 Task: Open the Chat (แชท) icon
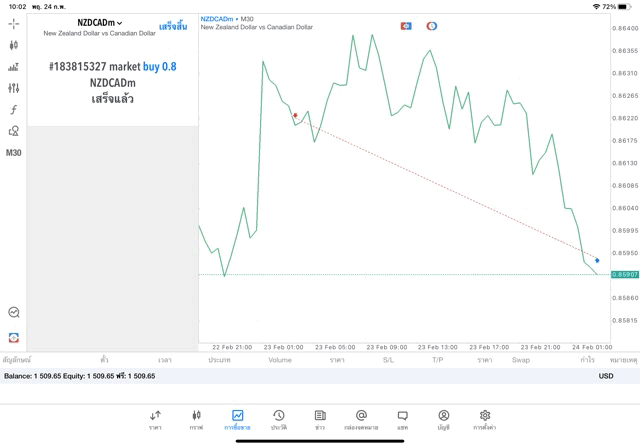coord(402,419)
